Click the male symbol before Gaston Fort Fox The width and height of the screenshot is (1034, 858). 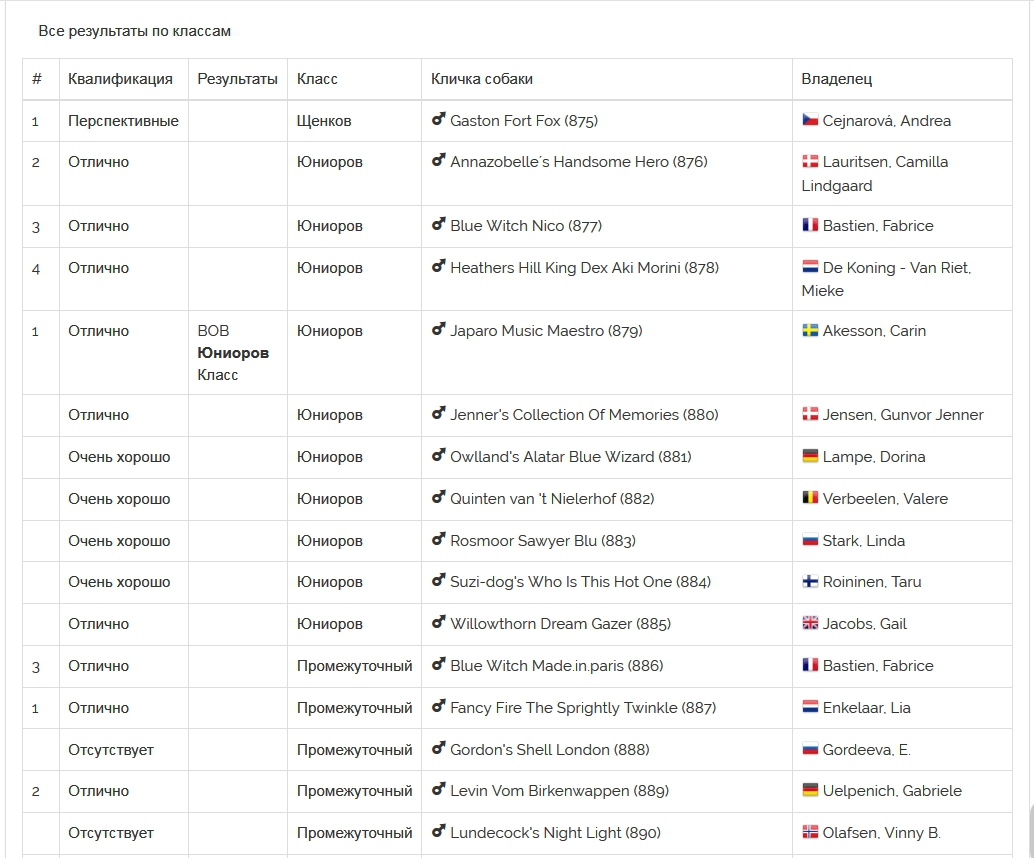tap(439, 119)
